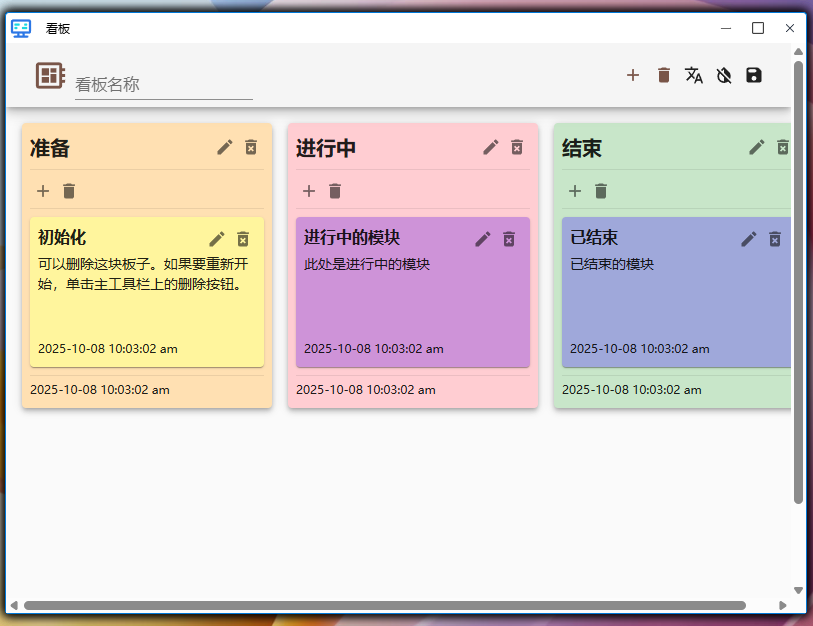Image resolution: width=813 pixels, height=626 pixels.
Task: Edit the 进行中的模块 card with its pencil
Action: (x=482, y=239)
